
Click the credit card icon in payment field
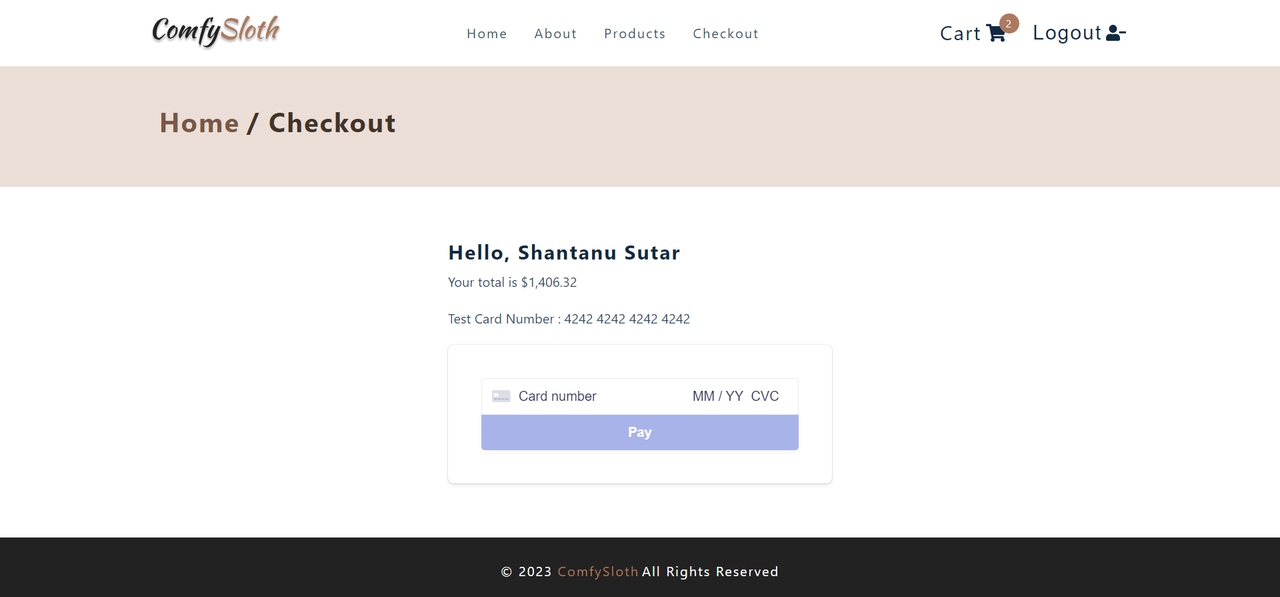pyautogui.click(x=501, y=396)
